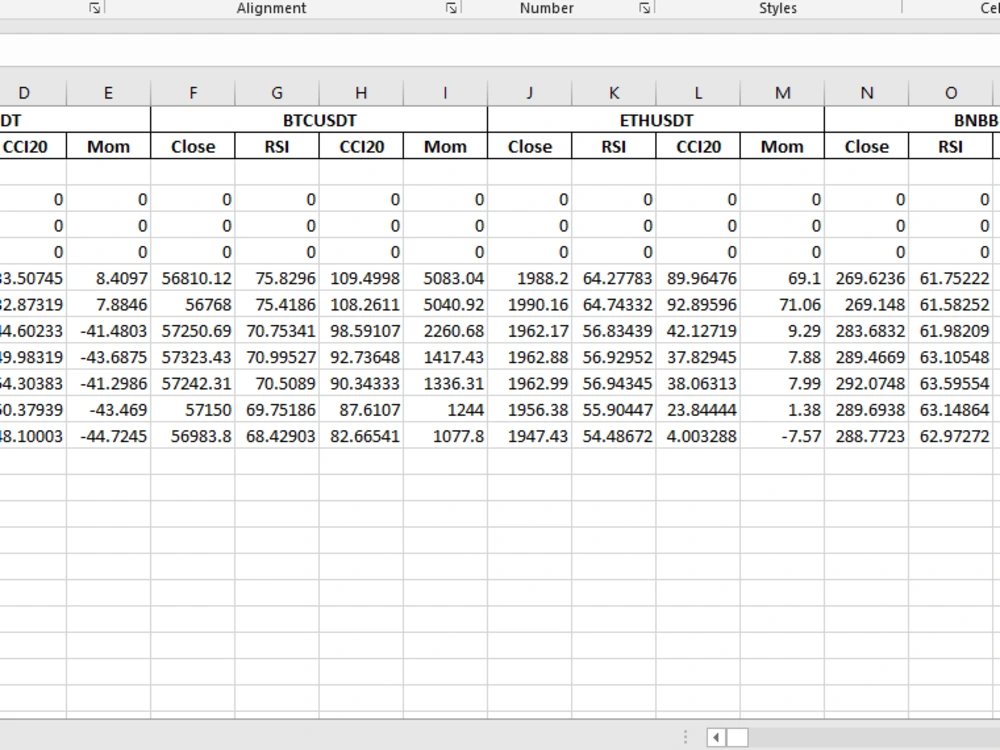
Task: Click the horizontal scrollbar thumb
Action: pos(737,737)
